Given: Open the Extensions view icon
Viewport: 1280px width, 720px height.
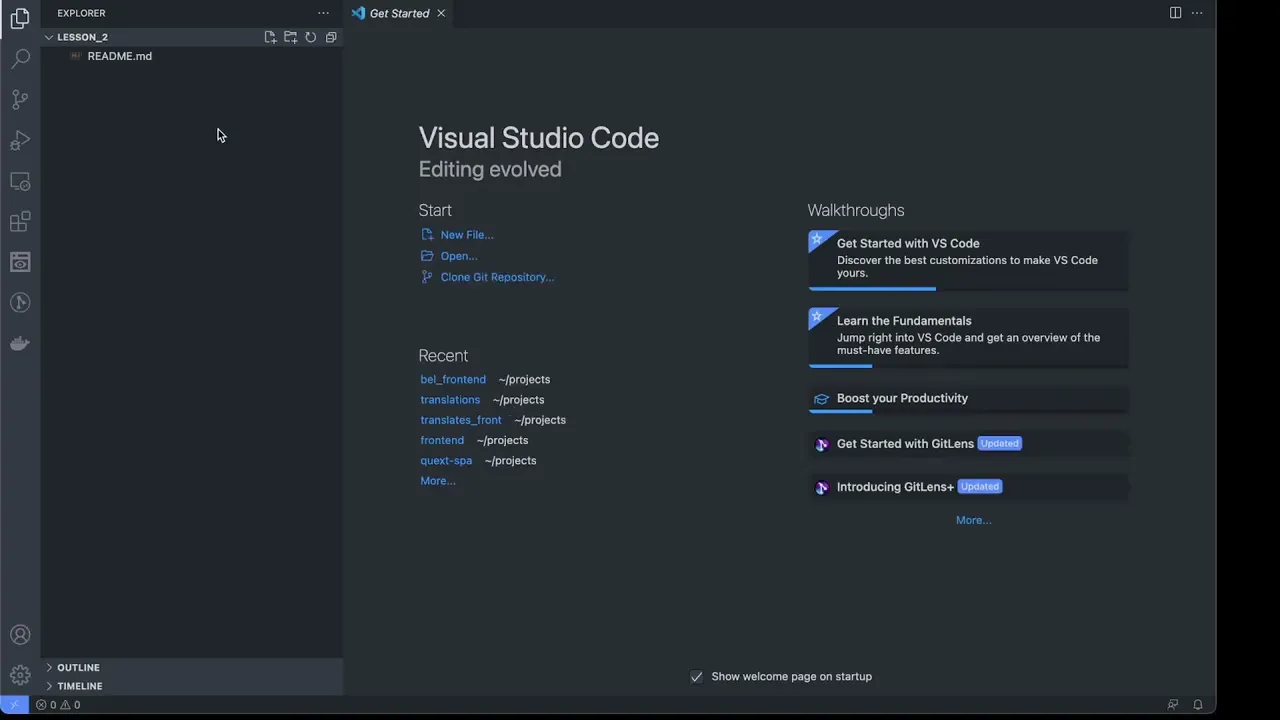Looking at the screenshot, I should click(x=20, y=221).
